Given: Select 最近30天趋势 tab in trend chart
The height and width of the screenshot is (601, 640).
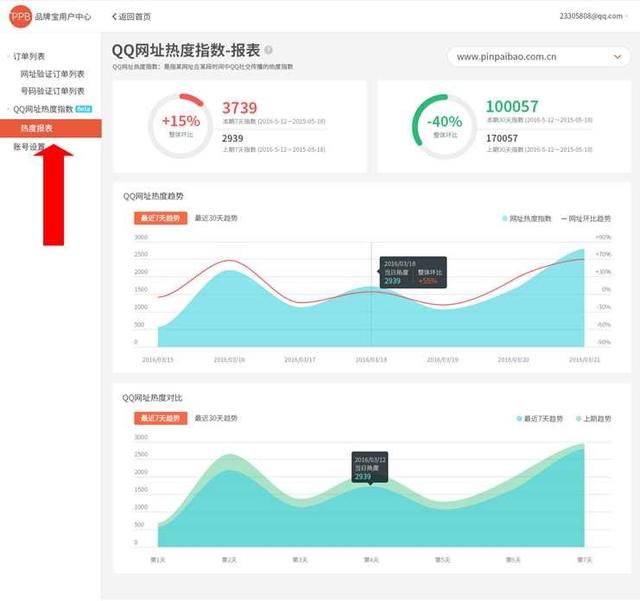Looking at the screenshot, I should 216,218.
